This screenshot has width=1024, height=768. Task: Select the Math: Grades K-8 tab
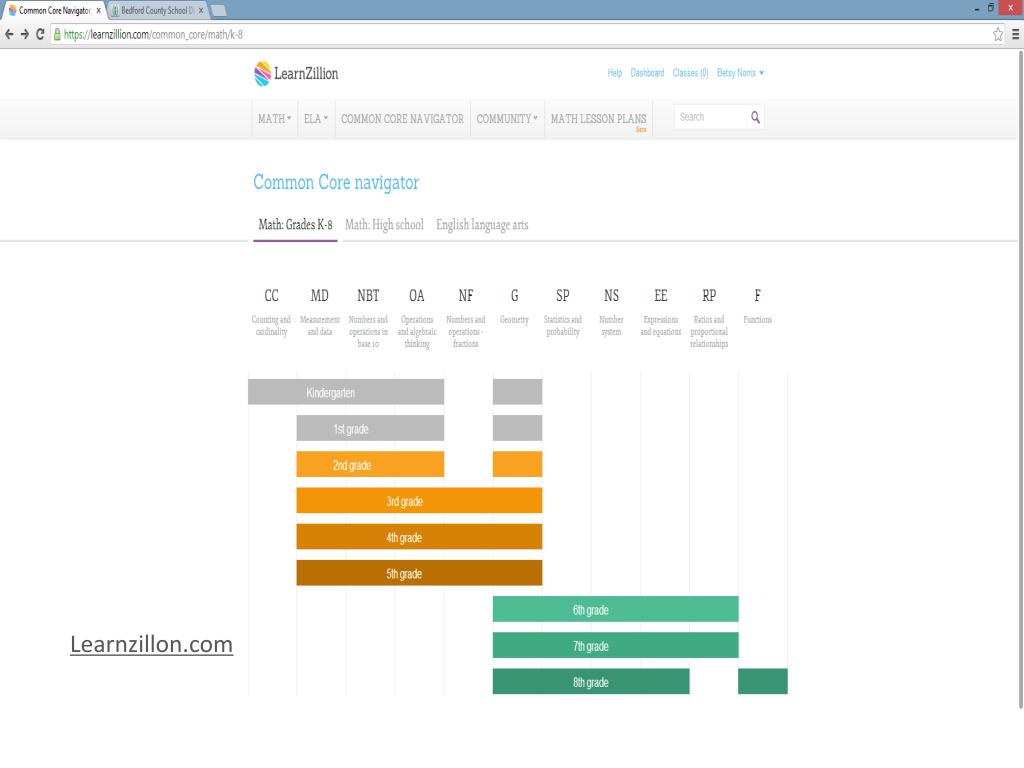pyautogui.click(x=295, y=225)
